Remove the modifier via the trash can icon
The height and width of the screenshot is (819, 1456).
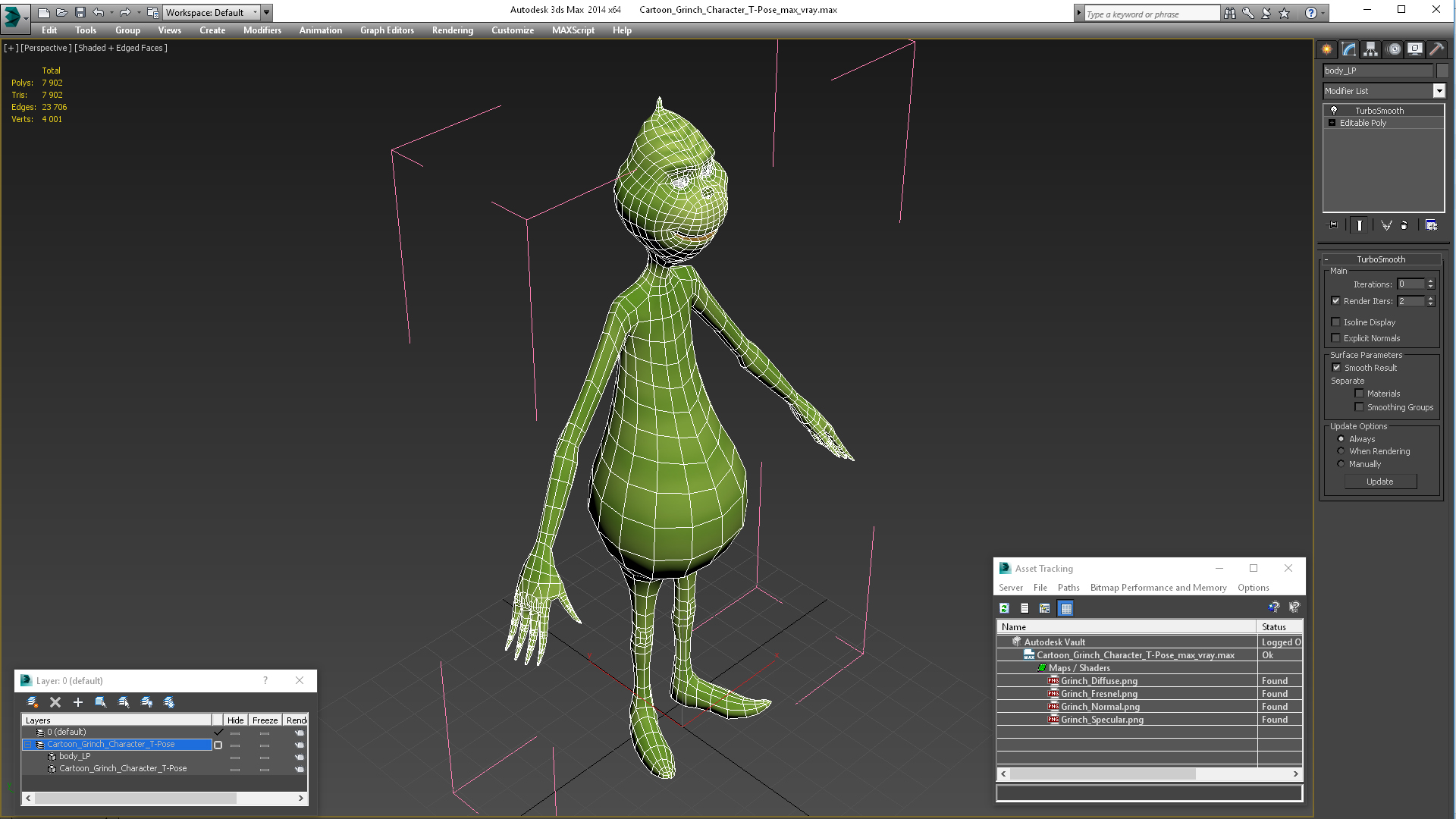click(1404, 225)
